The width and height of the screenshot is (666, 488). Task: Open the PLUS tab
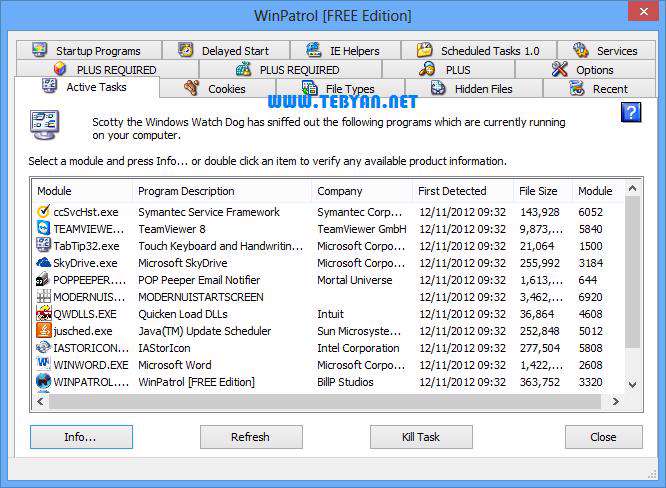click(449, 69)
